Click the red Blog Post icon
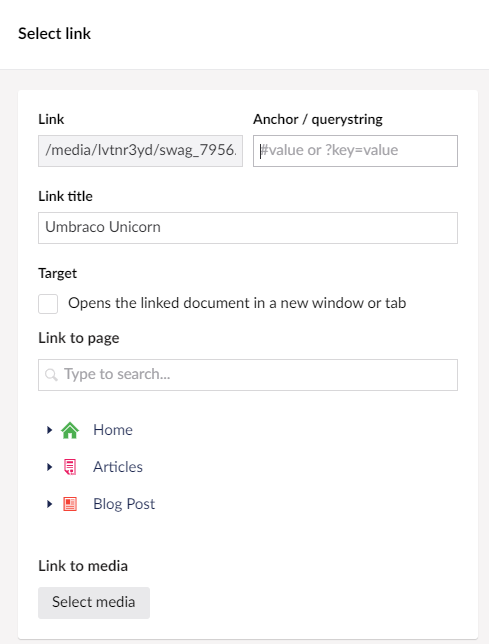The image size is (489, 644). 70,504
